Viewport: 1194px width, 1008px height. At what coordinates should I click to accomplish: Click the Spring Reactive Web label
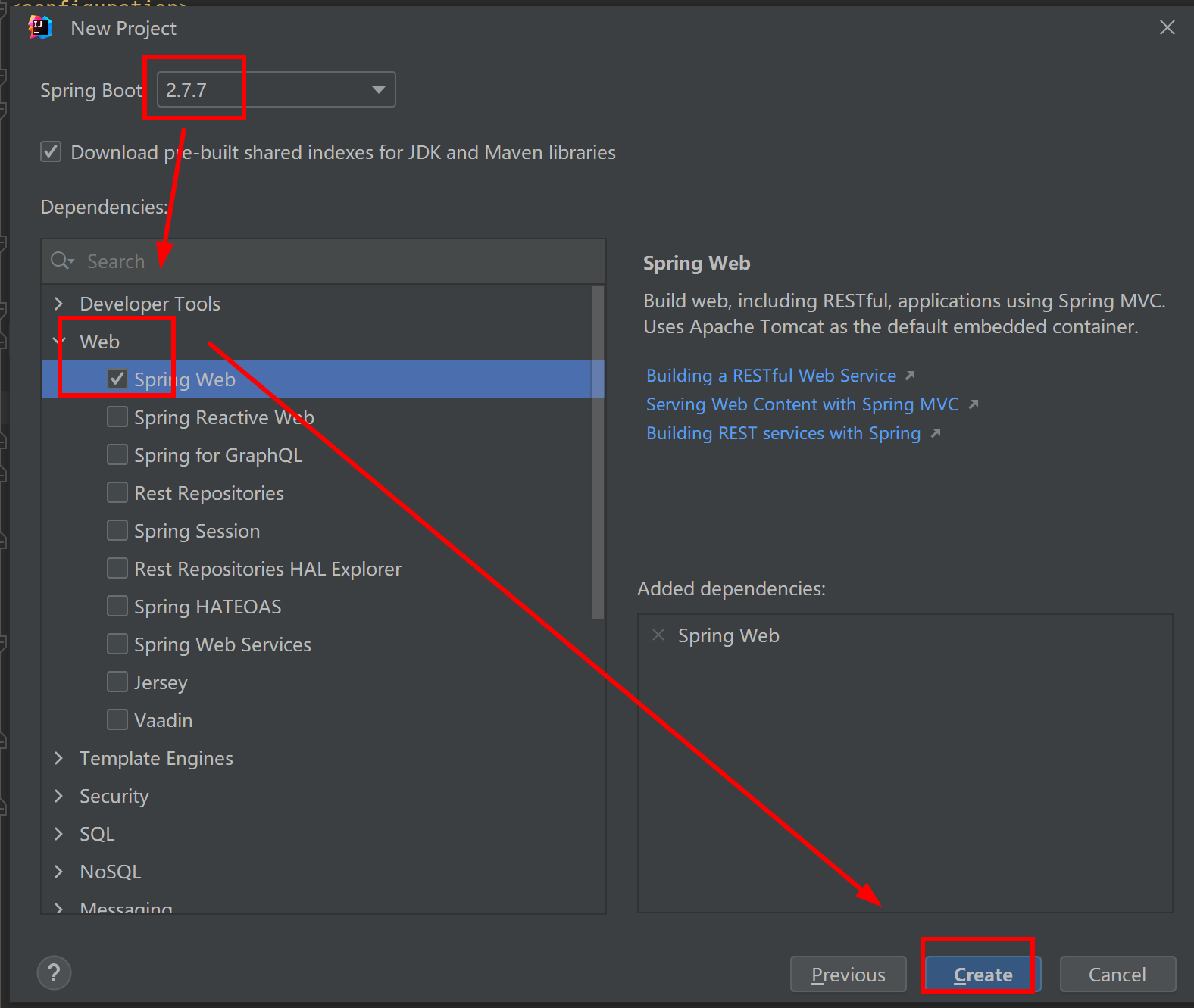coord(224,417)
